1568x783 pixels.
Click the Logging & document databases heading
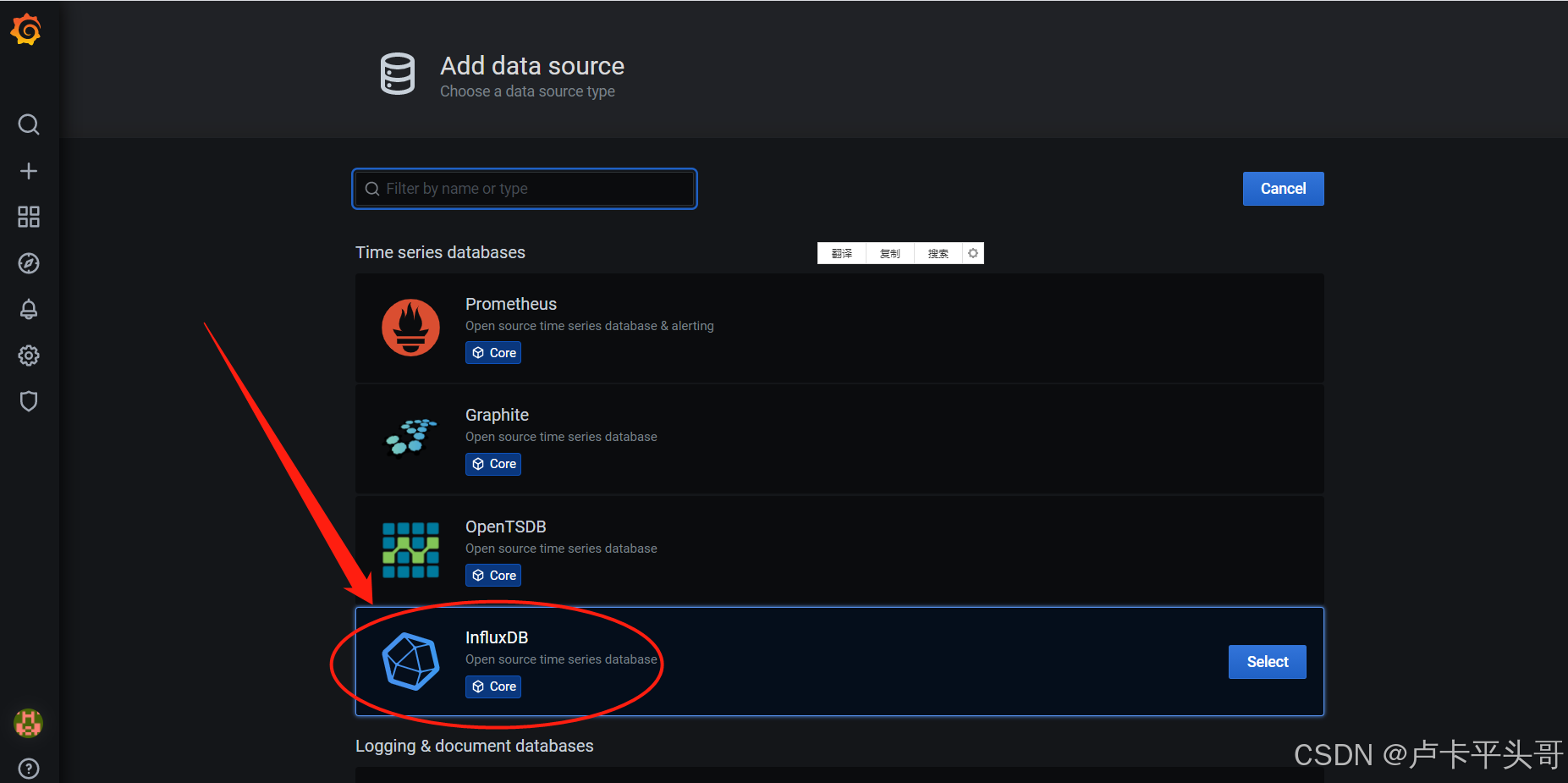(x=475, y=746)
